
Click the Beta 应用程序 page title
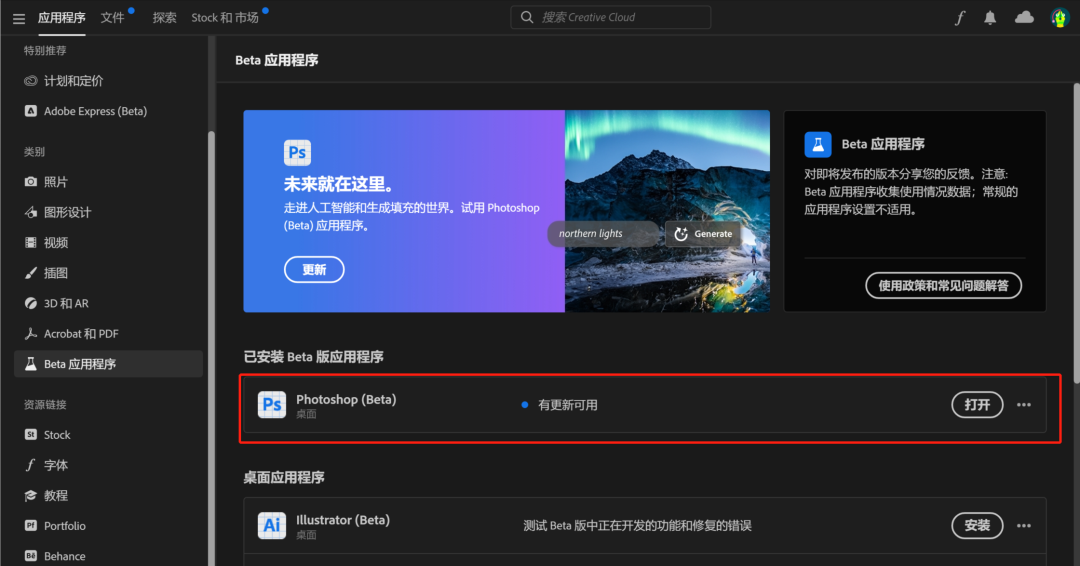[276, 60]
